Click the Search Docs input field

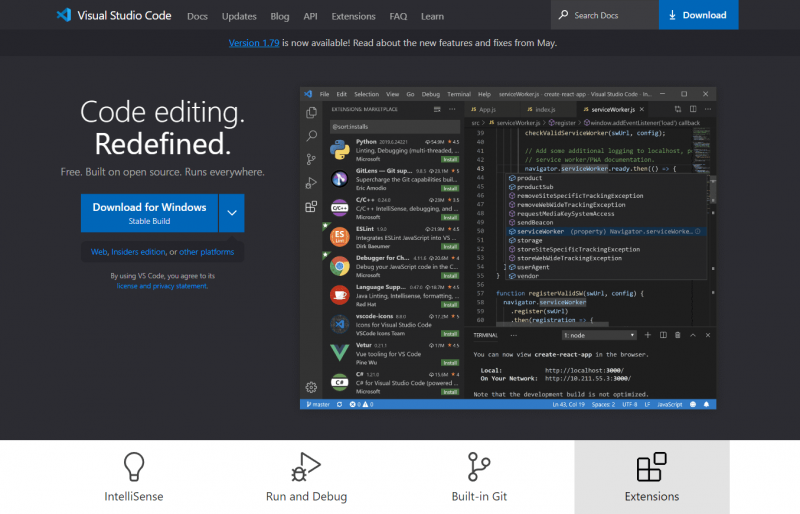coord(605,15)
